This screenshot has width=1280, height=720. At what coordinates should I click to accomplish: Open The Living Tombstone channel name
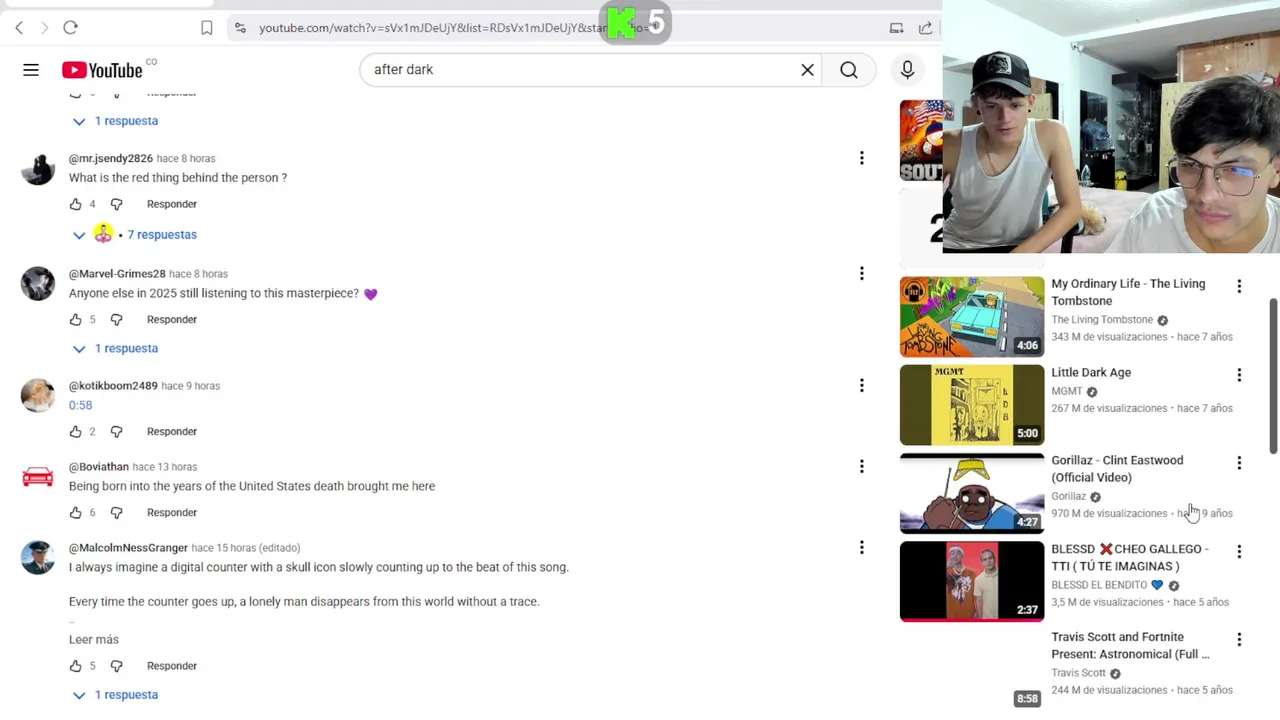coord(1102,320)
